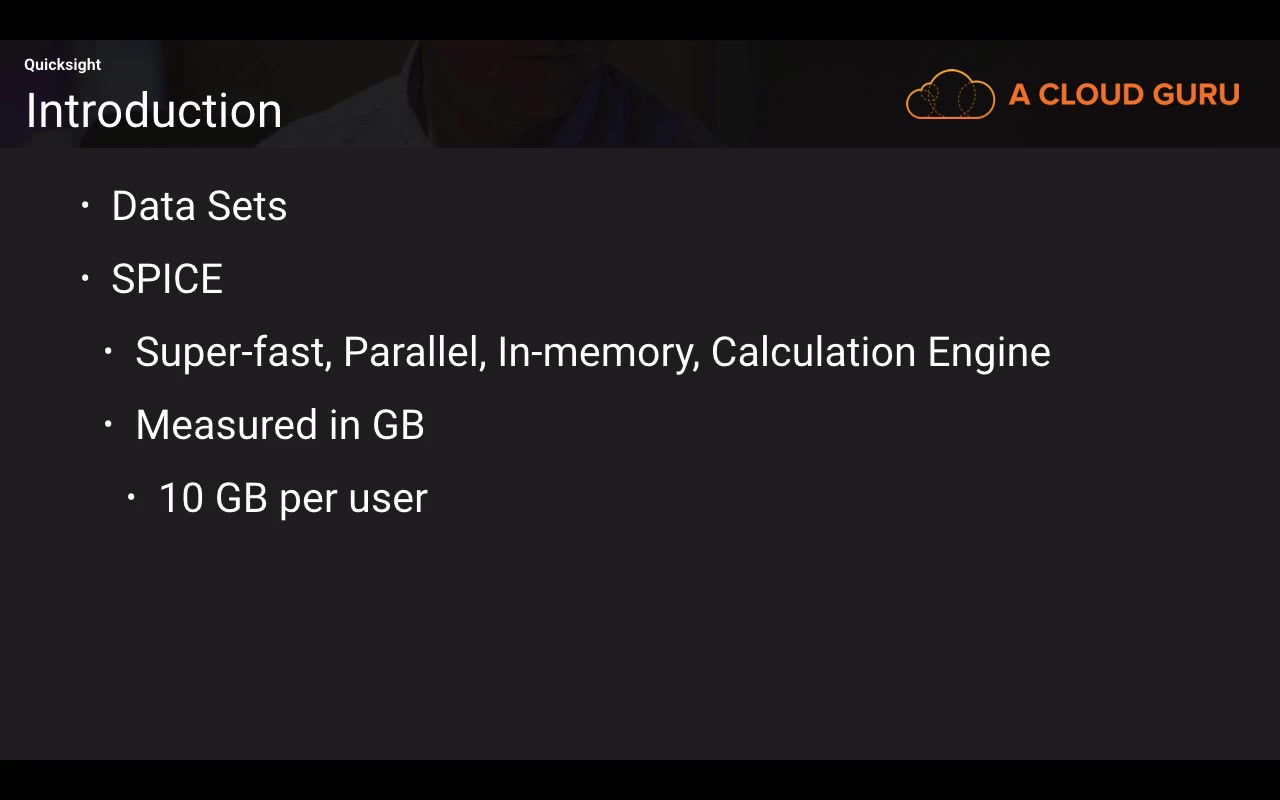Click the bullet dot before 10 GB per user

pyautogui.click(x=131, y=498)
